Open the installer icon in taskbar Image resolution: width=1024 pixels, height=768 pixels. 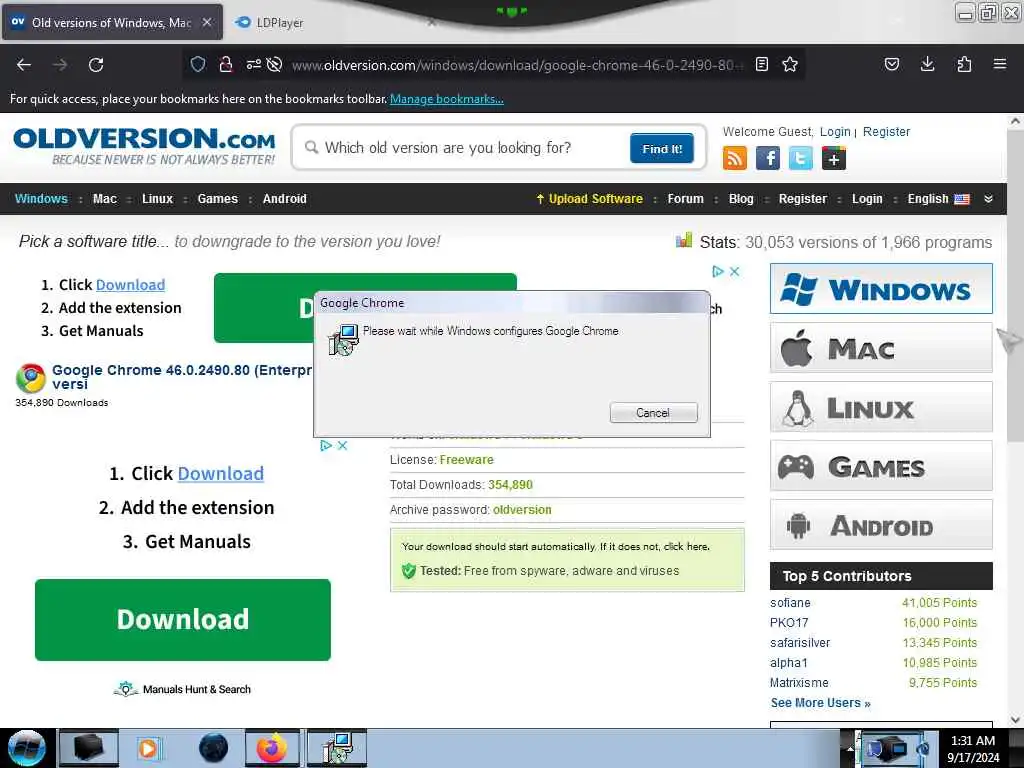tap(337, 748)
